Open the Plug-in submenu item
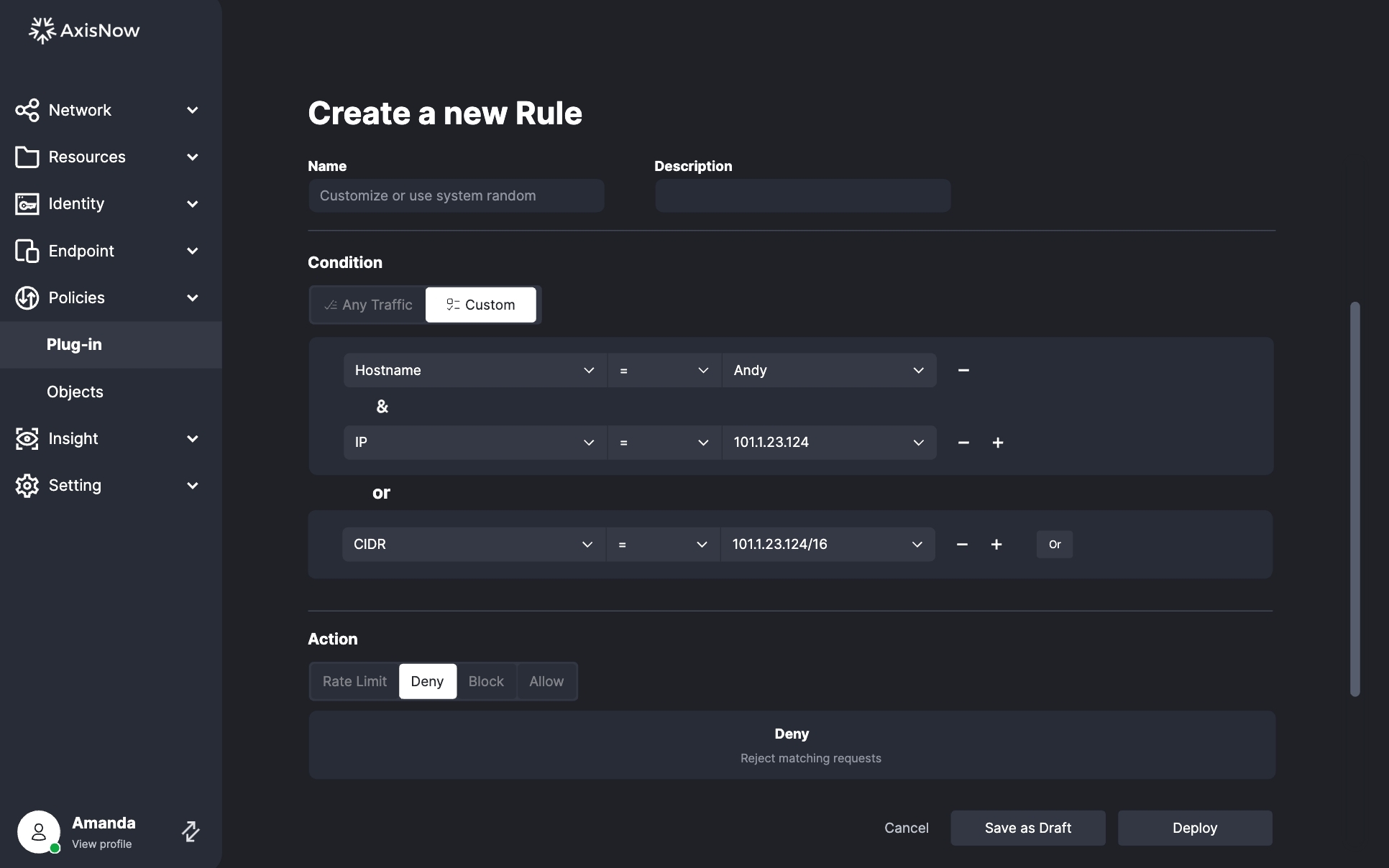The height and width of the screenshot is (868, 1389). point(74,345)
